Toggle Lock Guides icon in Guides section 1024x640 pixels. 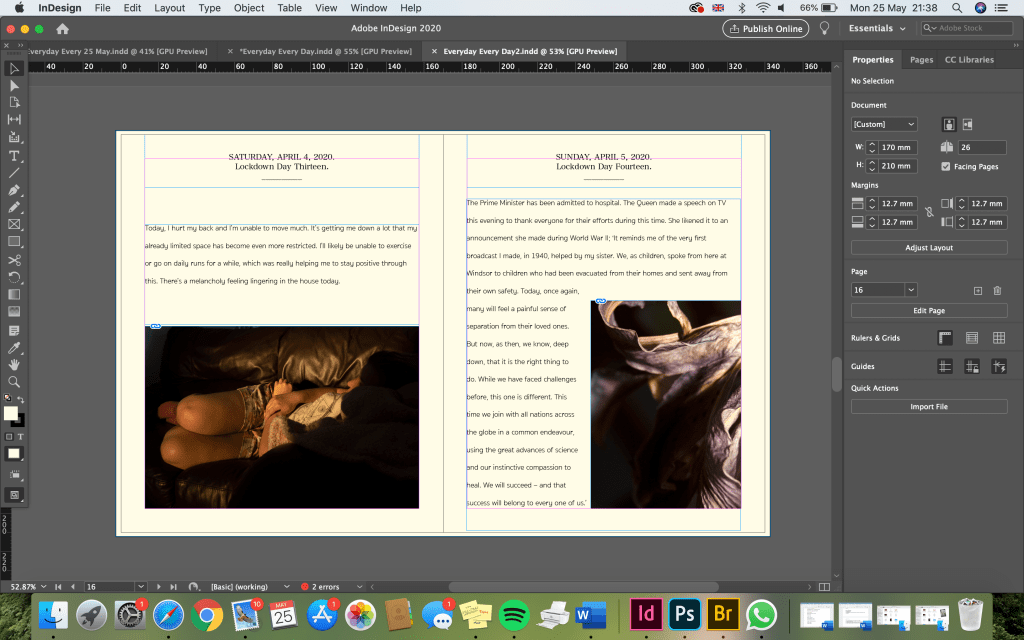[x=971, y=367]
